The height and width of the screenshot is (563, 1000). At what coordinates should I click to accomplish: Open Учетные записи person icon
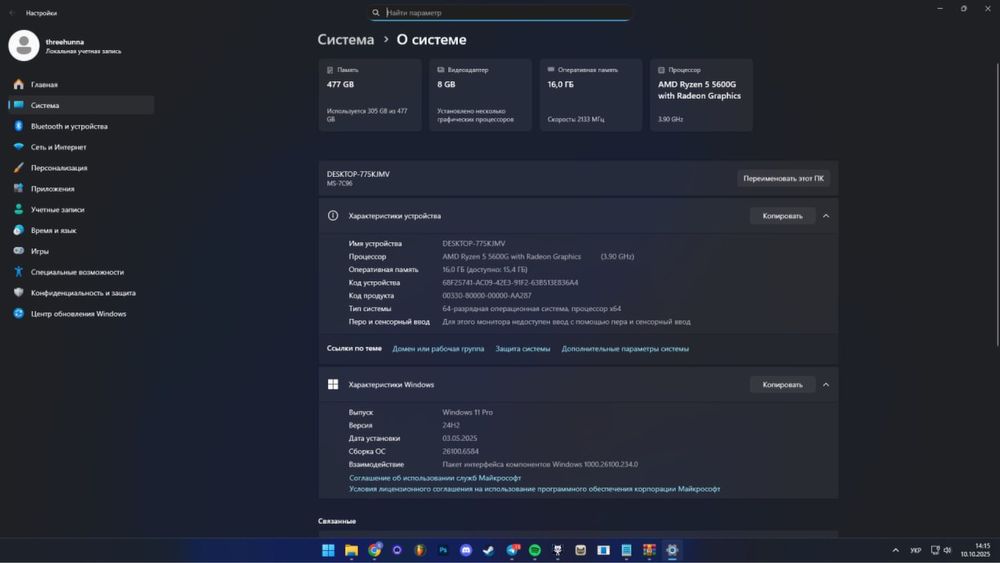point(18,209)
